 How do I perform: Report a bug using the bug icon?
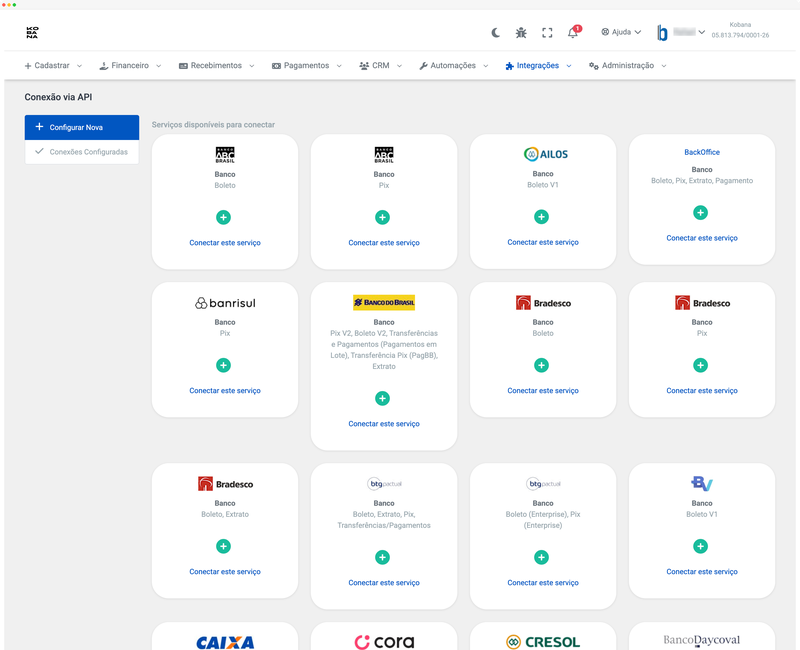coord(520,32)
